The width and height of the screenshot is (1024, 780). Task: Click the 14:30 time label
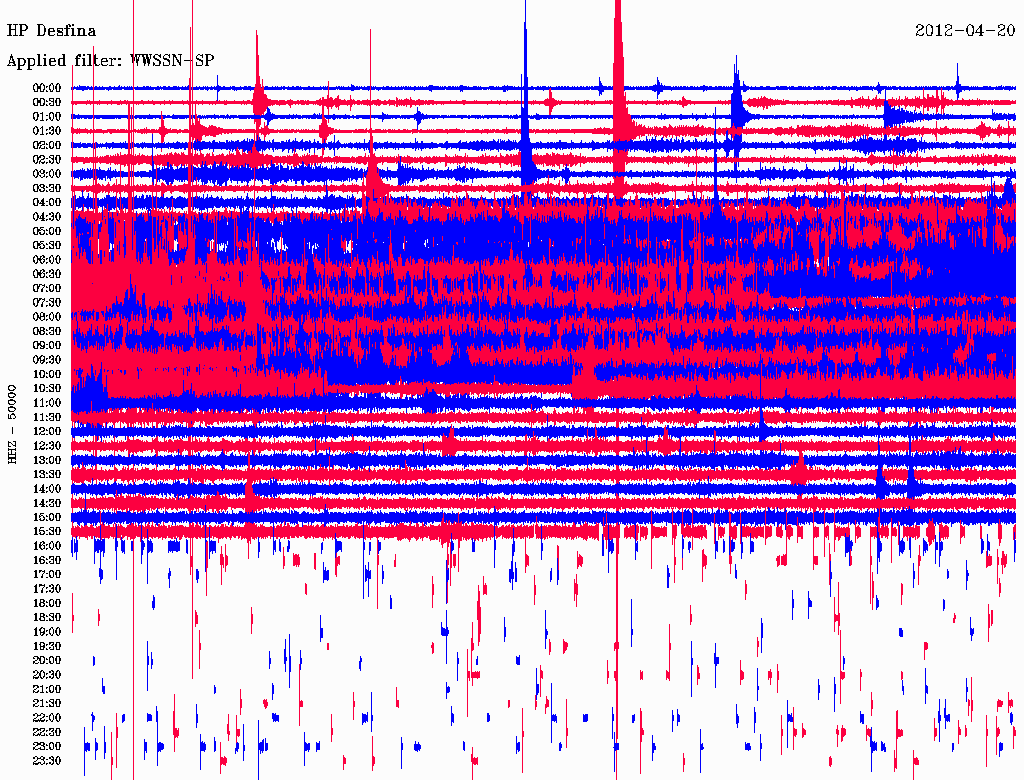tap(47, 503)
